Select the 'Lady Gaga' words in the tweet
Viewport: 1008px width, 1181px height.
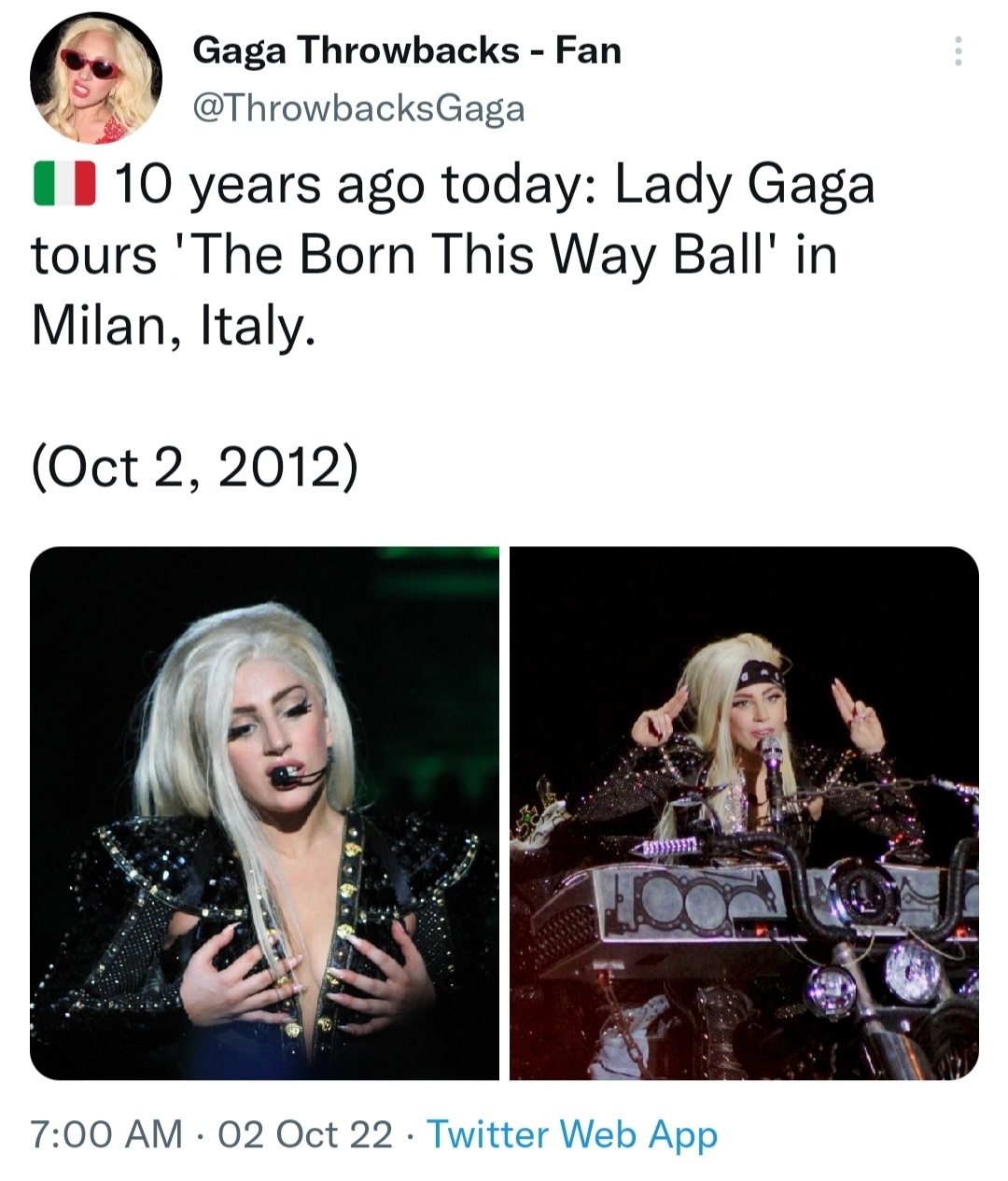(744, 185)
